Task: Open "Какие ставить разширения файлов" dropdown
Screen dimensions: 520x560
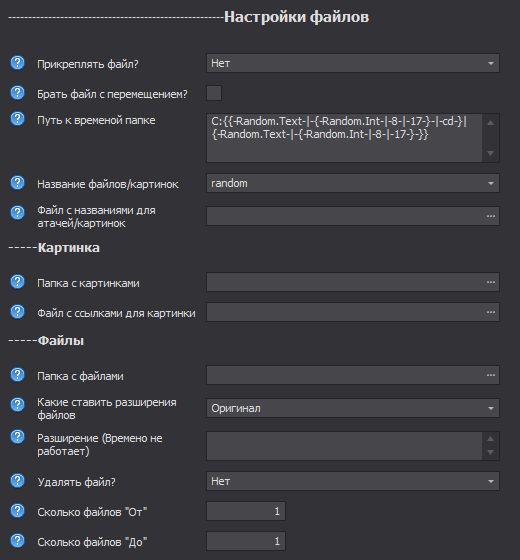Action: 353,408
